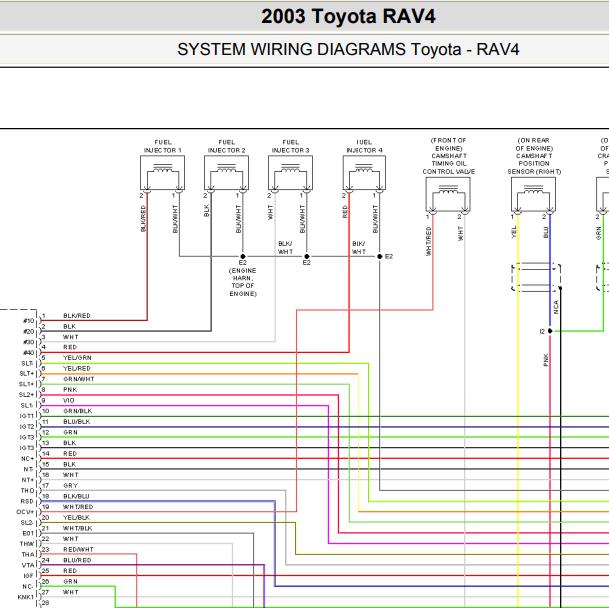Click the E2 splice dot labeled Engine Harn
Screen dimensions: 609x608
click(243, 256)
